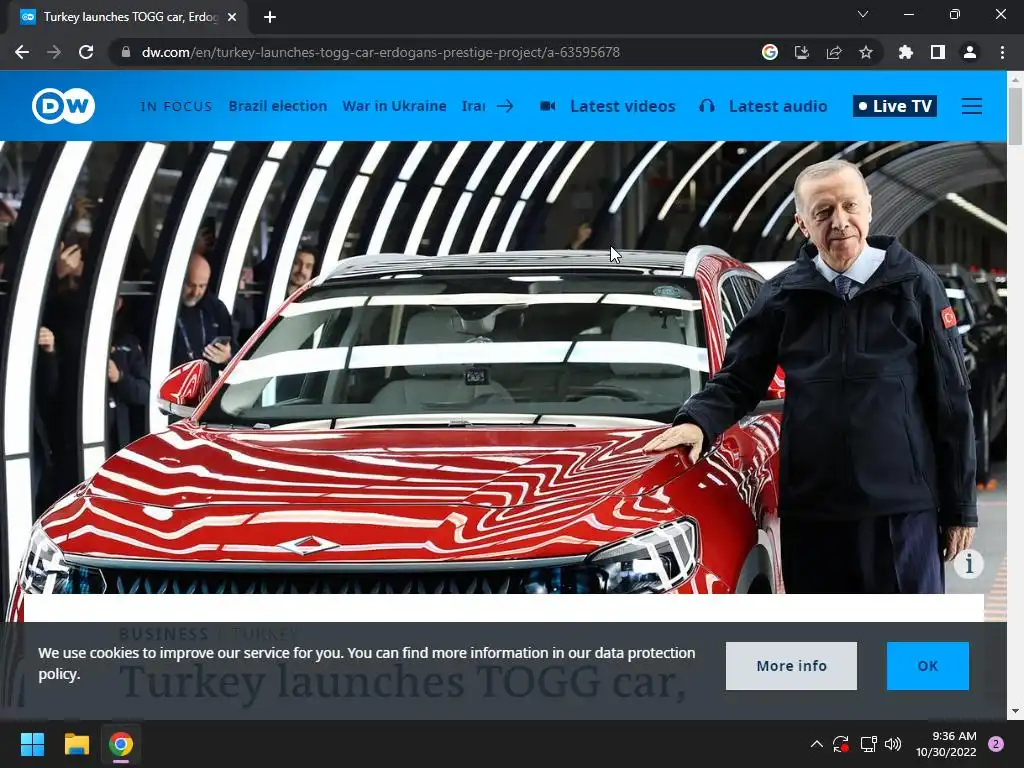Open Latest audio
This screenshot has width=1024, height=768.
tap(778, 106)
